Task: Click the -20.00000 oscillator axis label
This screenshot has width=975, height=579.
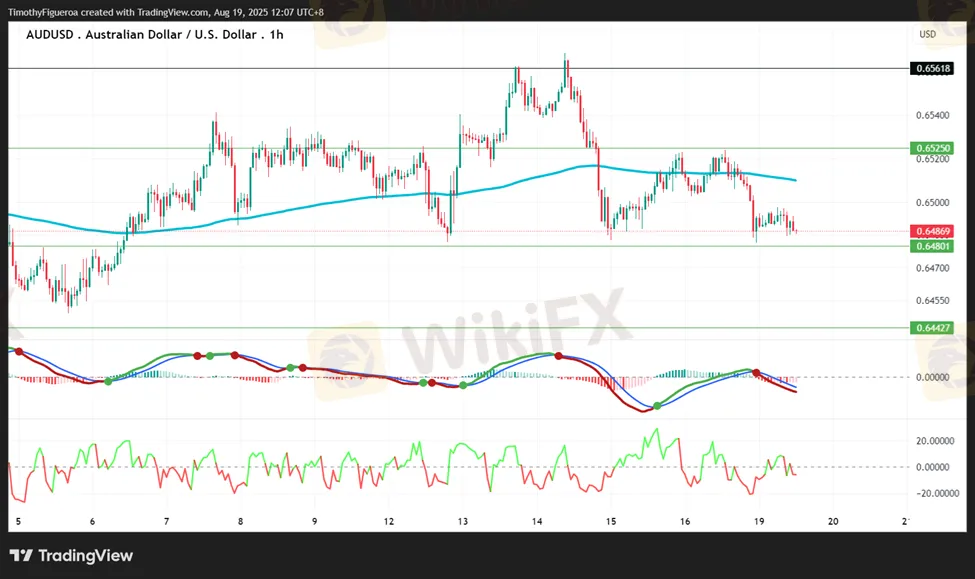Action: click(934, 493)
